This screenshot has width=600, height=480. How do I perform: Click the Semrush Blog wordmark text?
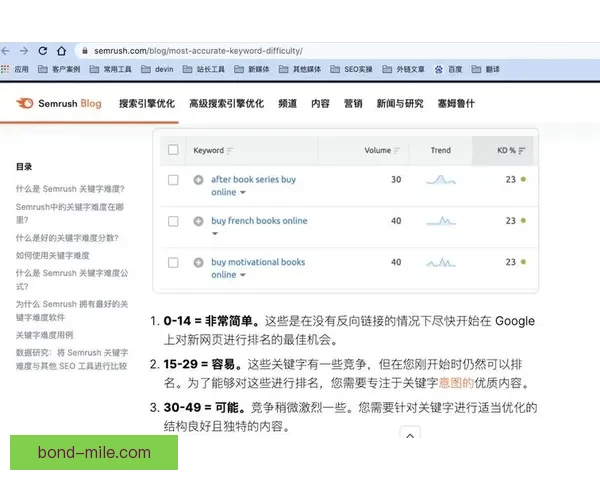click(x=70, y=103)
